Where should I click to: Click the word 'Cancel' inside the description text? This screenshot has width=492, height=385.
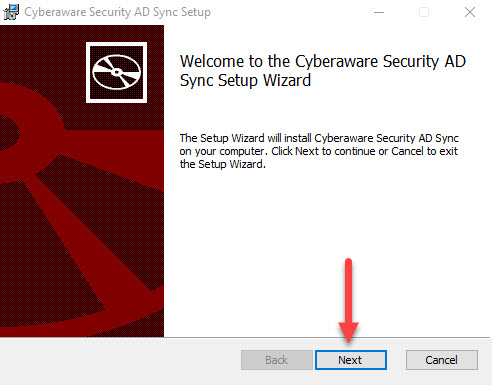[407, 151]
